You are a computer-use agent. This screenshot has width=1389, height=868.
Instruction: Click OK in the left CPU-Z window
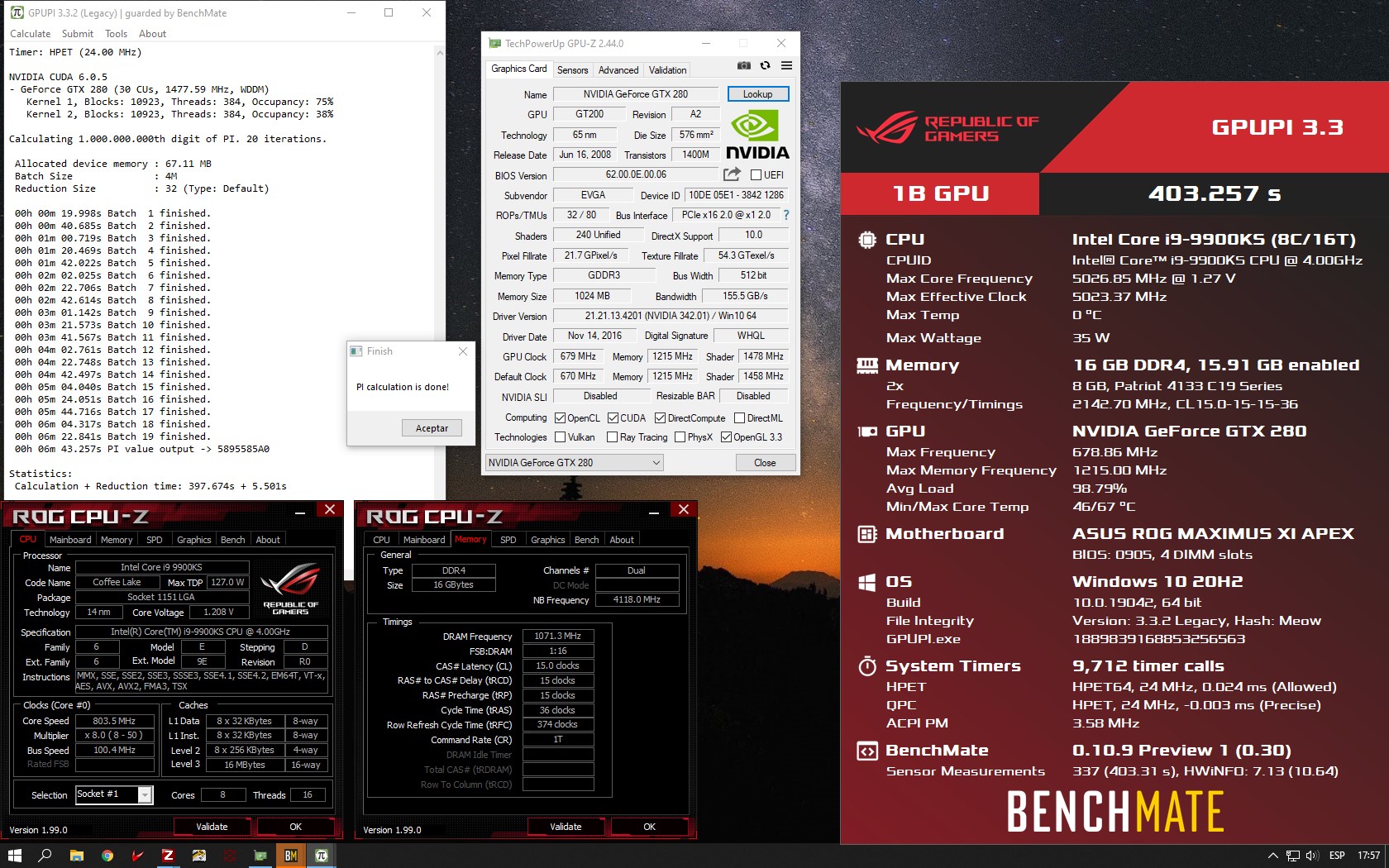(x=295, y=827)
